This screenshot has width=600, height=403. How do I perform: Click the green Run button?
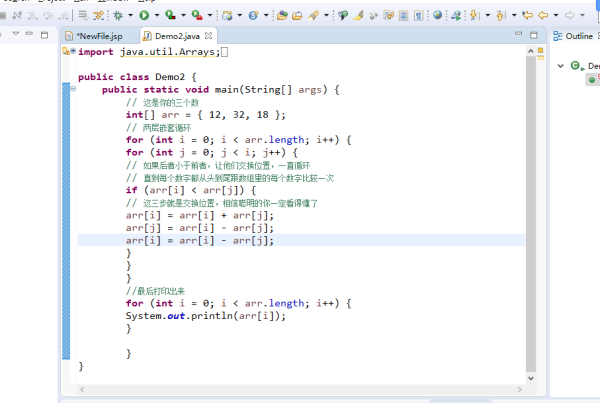(x=144, y=15)
